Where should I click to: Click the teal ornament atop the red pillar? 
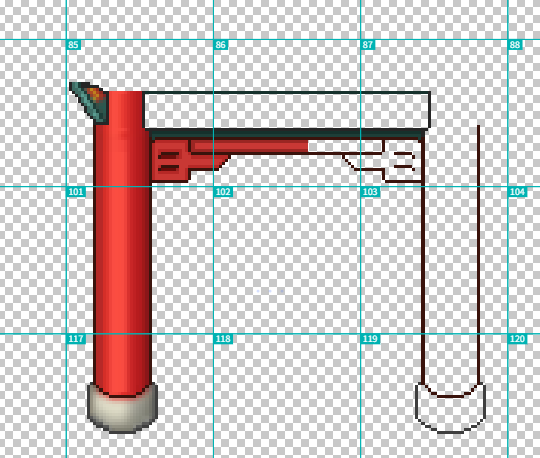pos(90,102)
